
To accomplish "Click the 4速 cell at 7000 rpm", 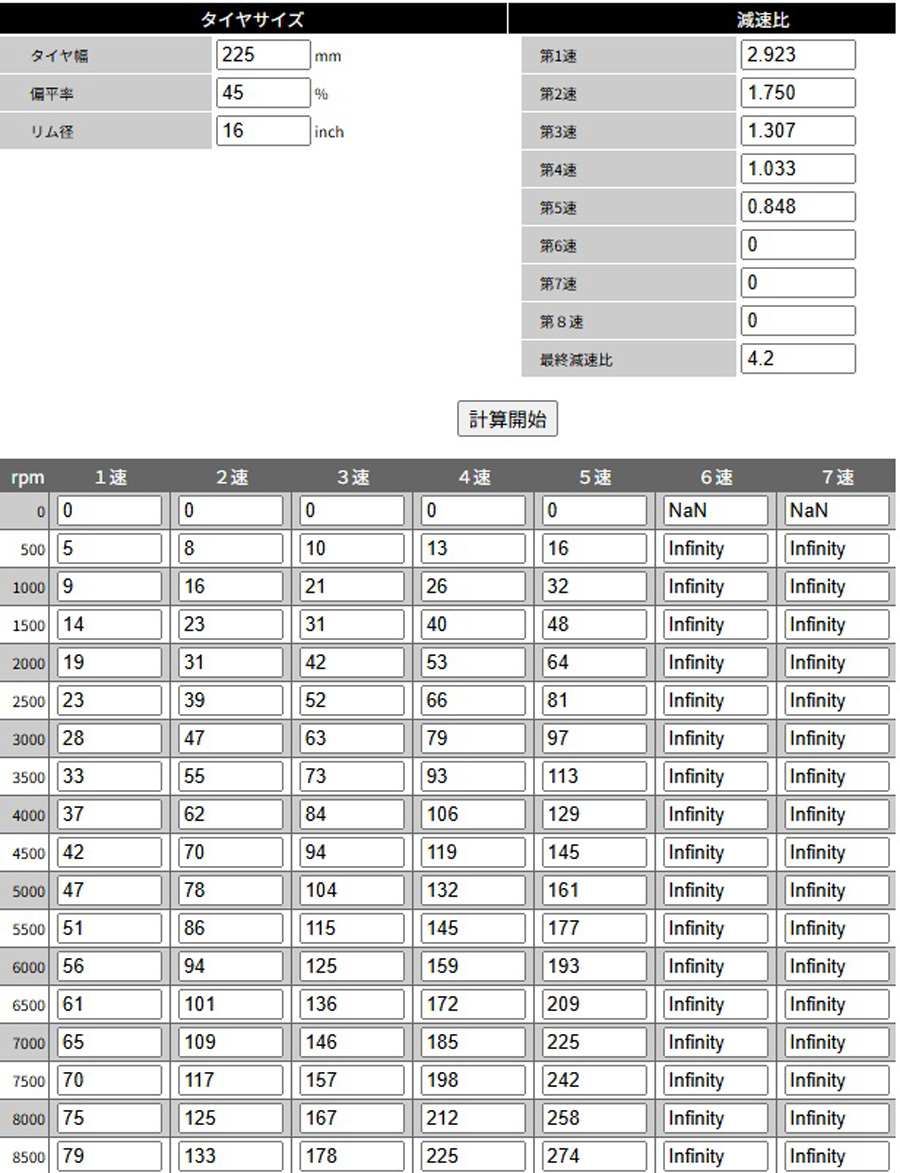I will 473,1042.
